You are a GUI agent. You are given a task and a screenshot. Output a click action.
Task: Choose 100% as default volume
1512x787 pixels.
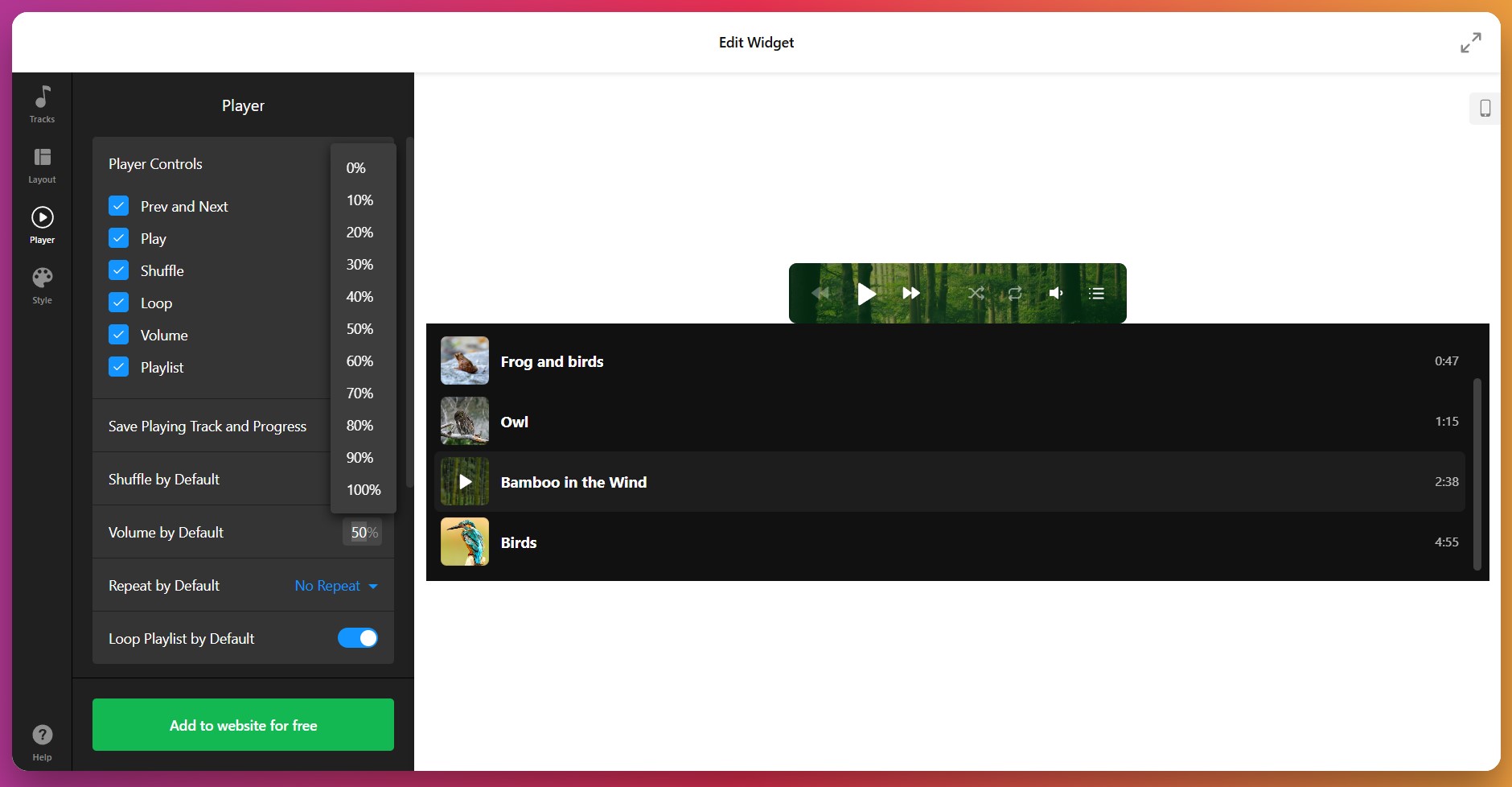[363, 489]
